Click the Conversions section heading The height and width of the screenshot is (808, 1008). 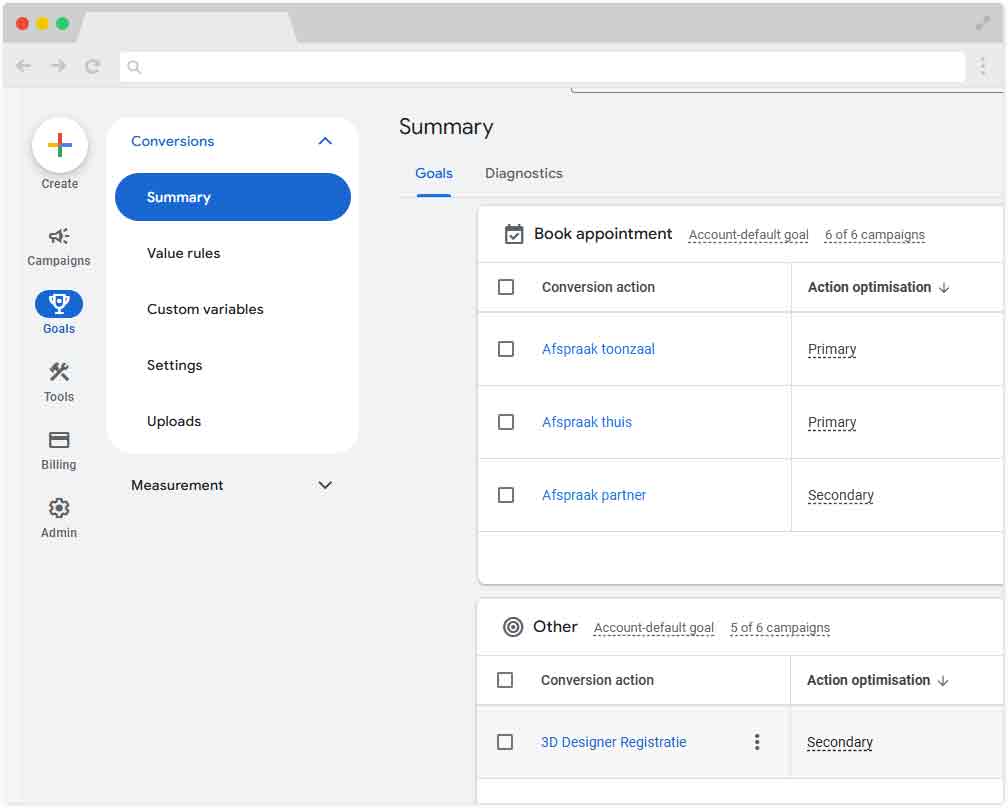tap(172, 141)
